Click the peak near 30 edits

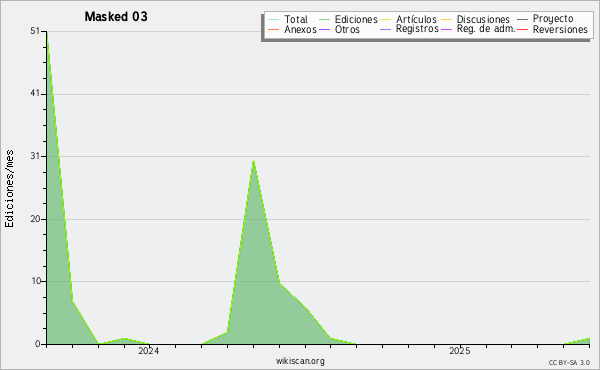253,161
